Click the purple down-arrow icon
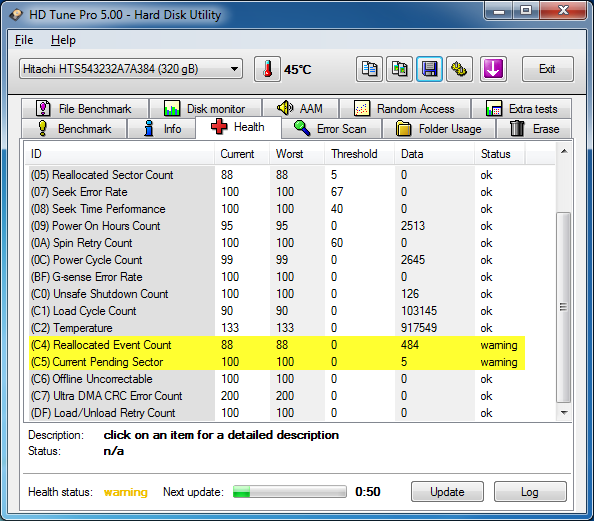The image size is (594, 521). click(493, 69)
